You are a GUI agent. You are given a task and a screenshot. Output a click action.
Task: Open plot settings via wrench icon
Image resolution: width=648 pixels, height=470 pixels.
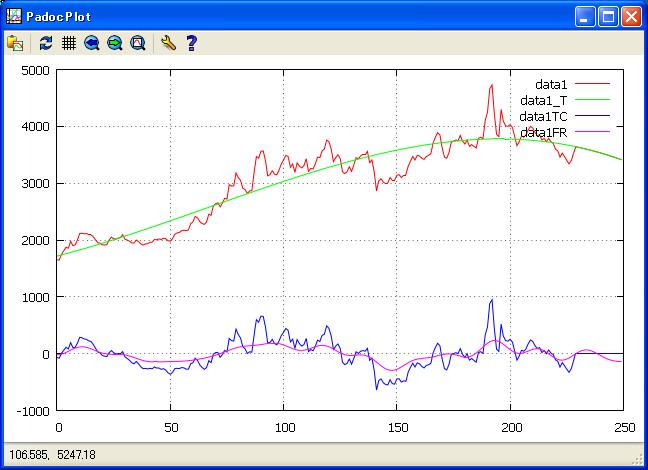coord(168,43)
